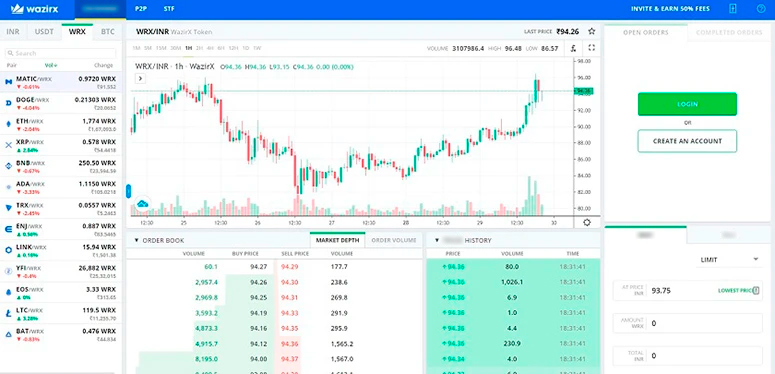Click the At Price INR field
Screen dimensions: 775x374
[x=688, y=291]
